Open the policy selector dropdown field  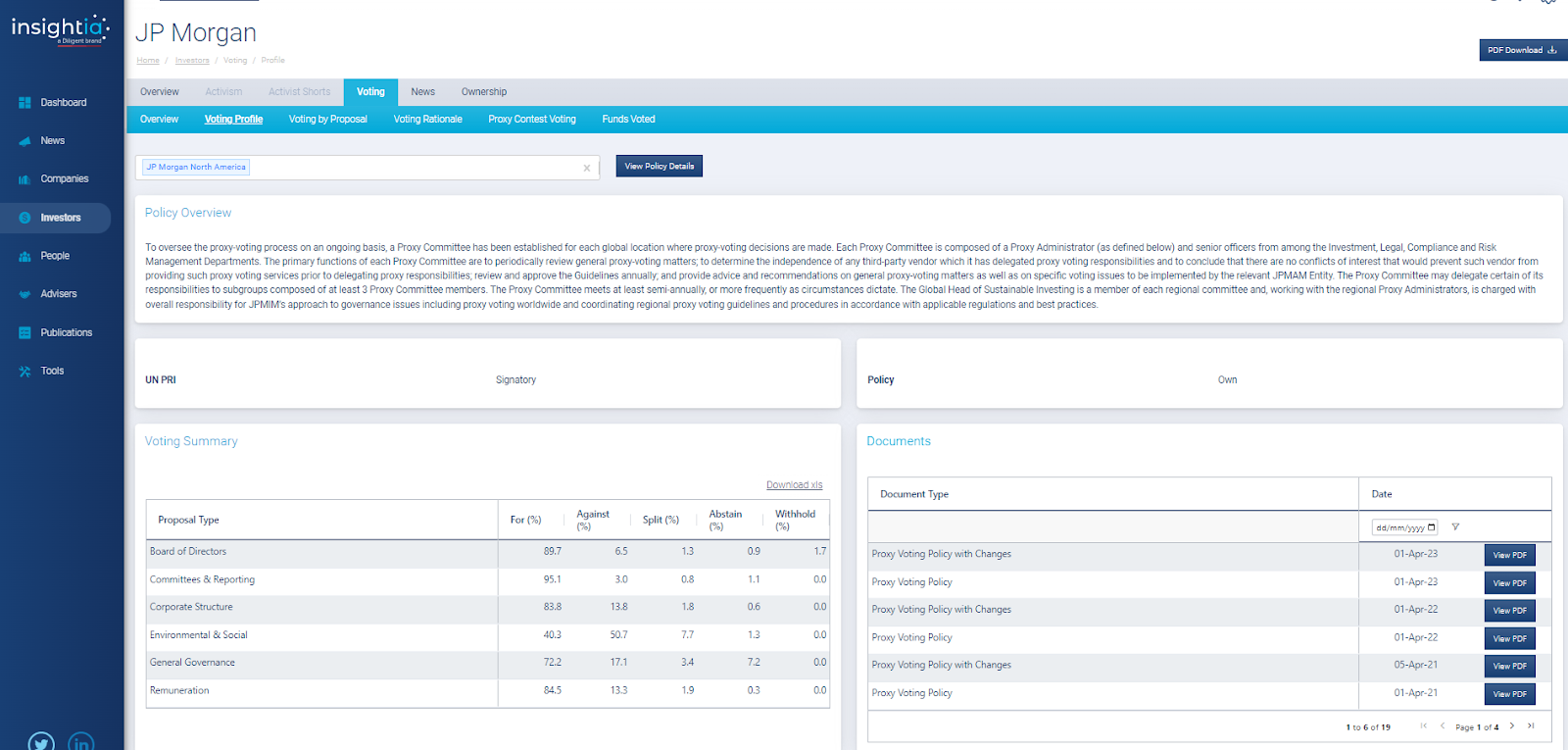(412, 168)
